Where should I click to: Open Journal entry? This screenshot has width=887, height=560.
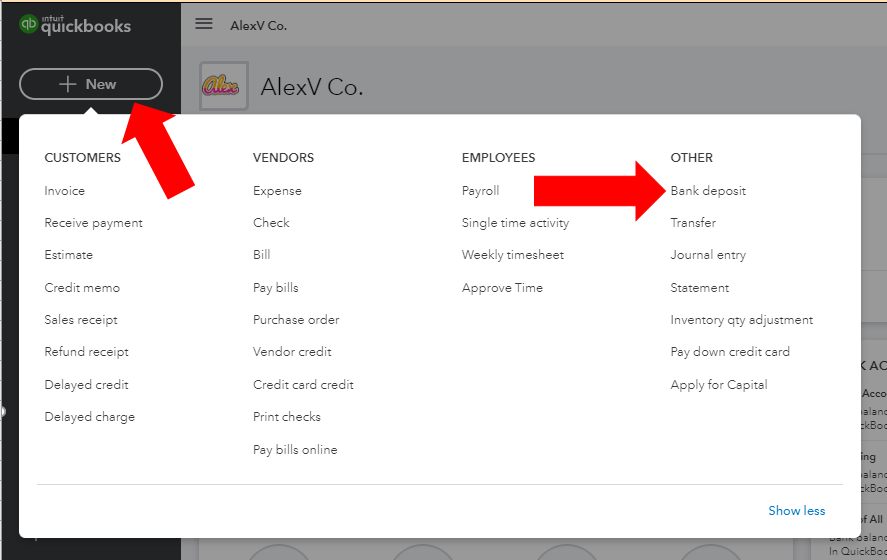pos(708,255)
